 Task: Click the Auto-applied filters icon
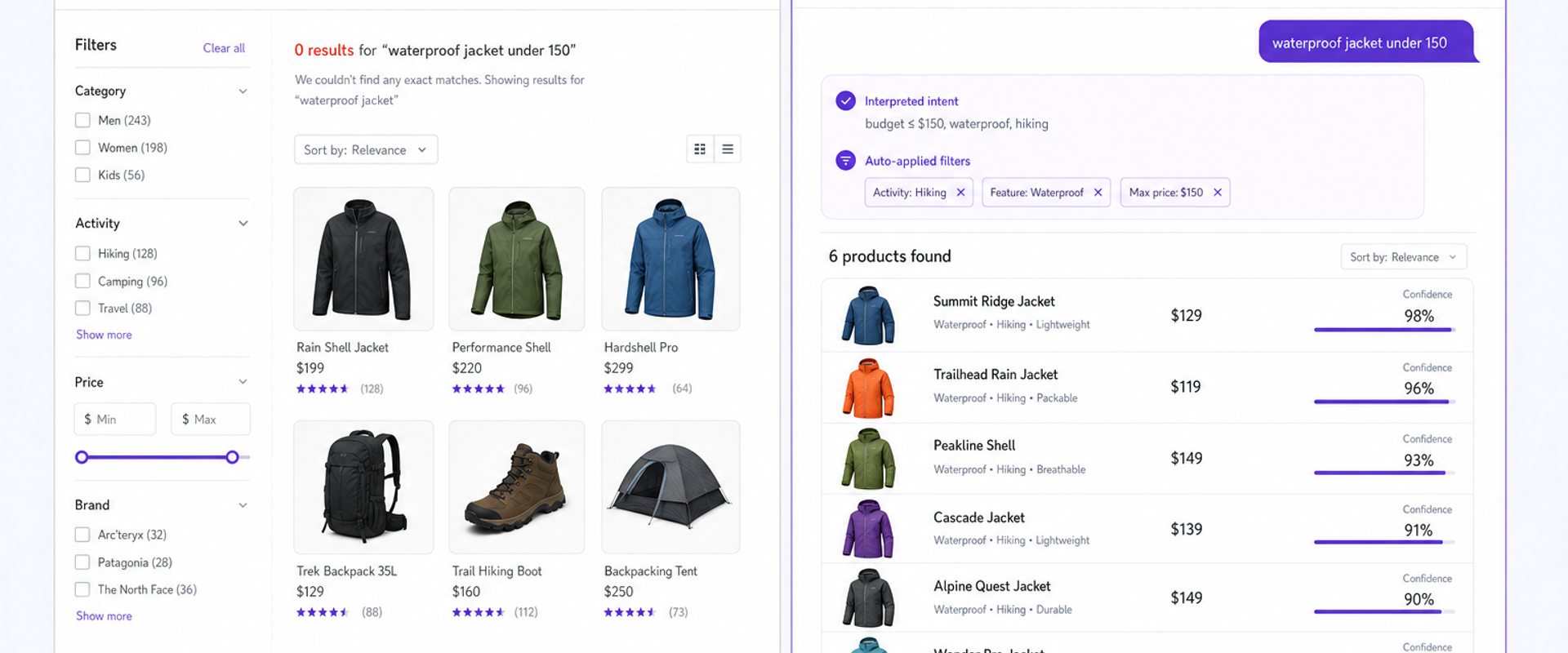pyautogui.click(x=845, y=161)
